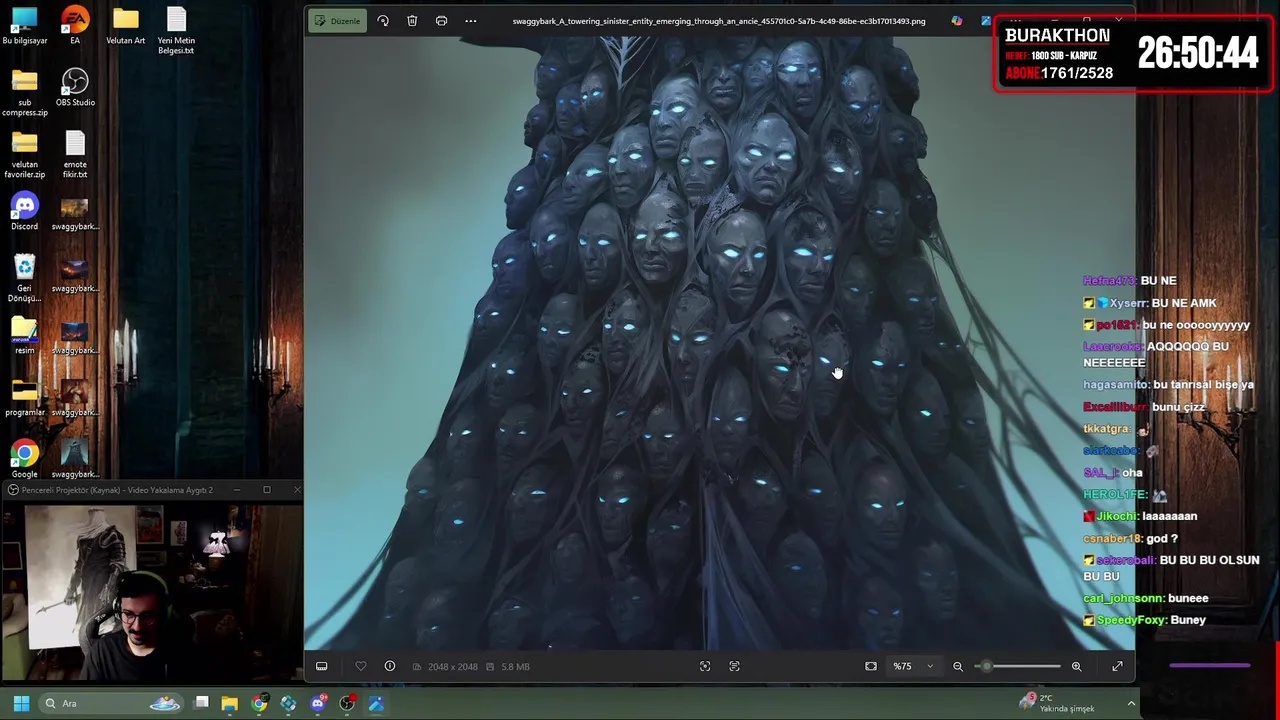Launch Discord desktop shortcut
Screen dimensions: 1280x720
25,212
